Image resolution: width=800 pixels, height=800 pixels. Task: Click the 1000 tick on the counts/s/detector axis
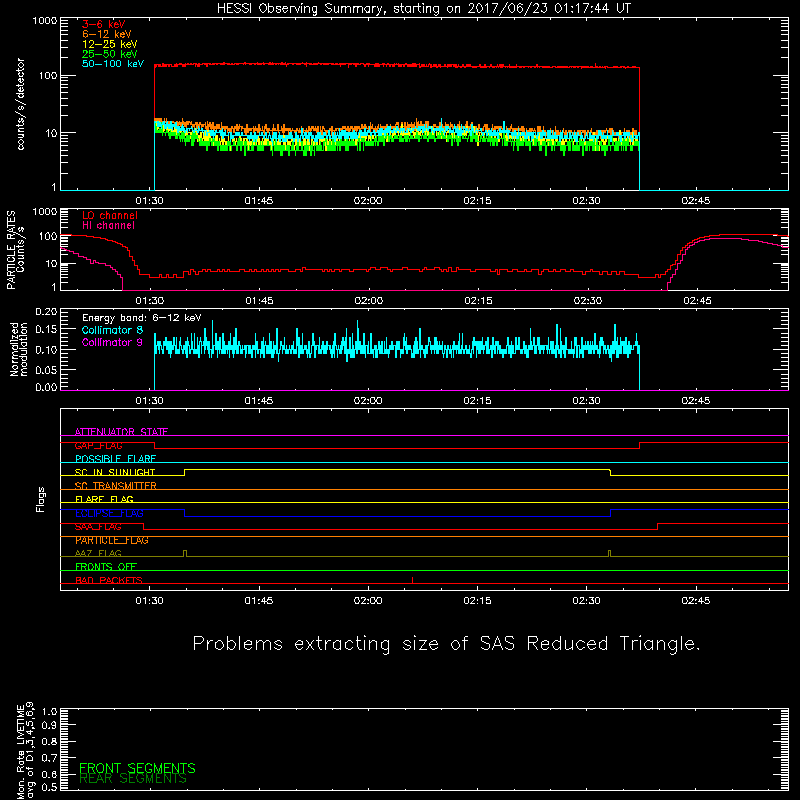tap(45, 21)
